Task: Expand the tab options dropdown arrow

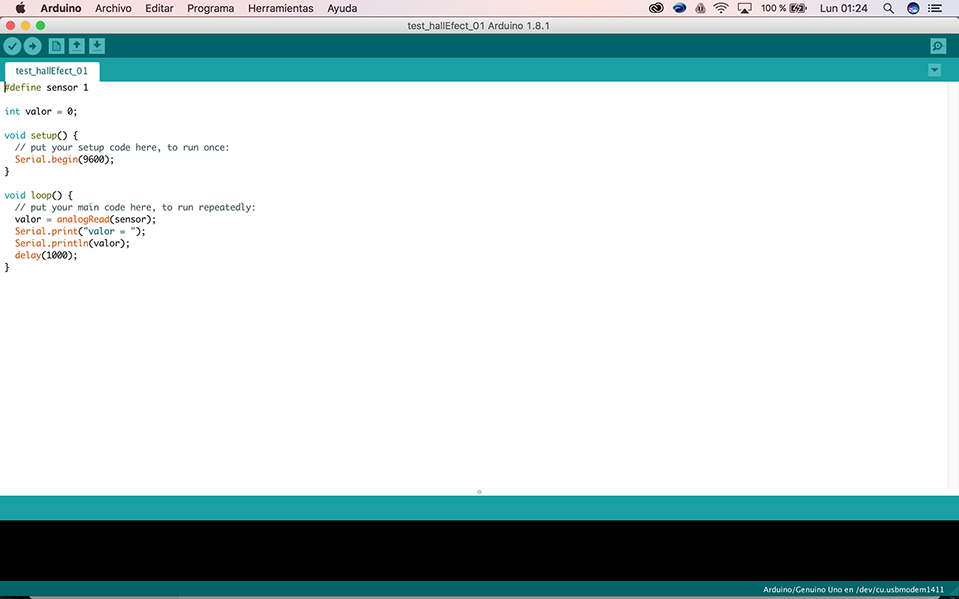Action: click(x=934, y=70)
